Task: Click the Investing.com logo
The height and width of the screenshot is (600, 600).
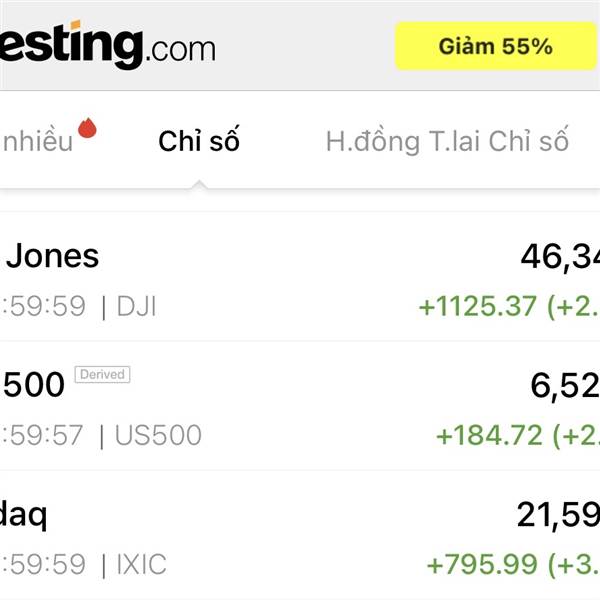Action: tap(105, 44)
